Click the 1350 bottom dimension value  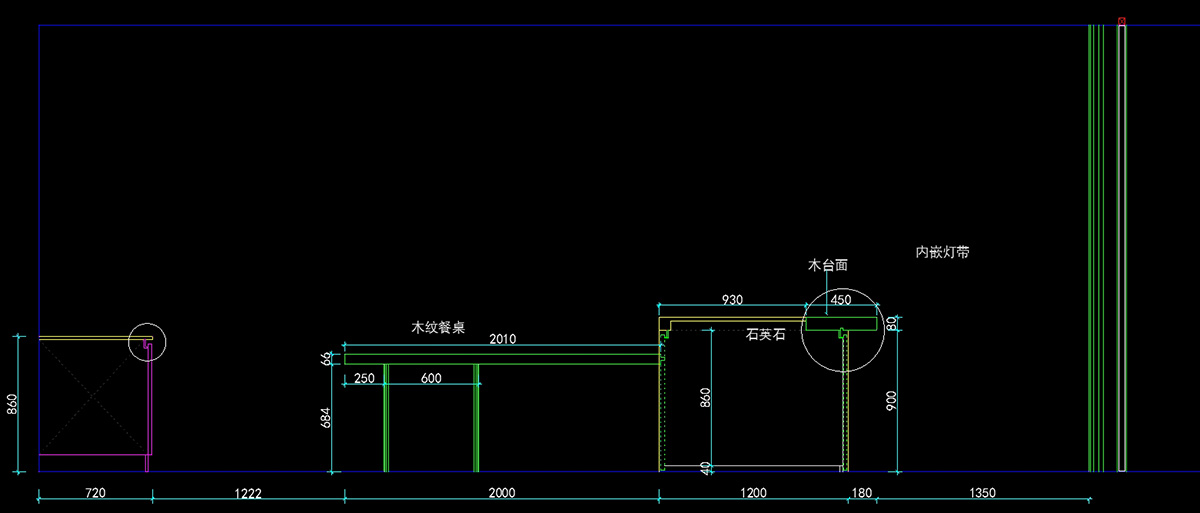[x=982, y=492]
